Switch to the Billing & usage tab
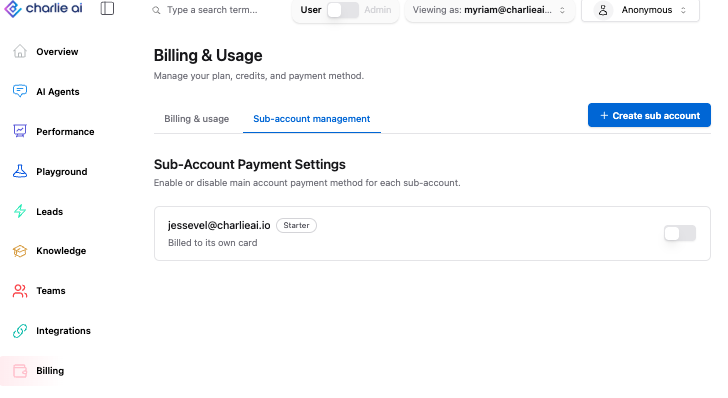The height and width of the screenshot is (398, 728). (196, 119)
